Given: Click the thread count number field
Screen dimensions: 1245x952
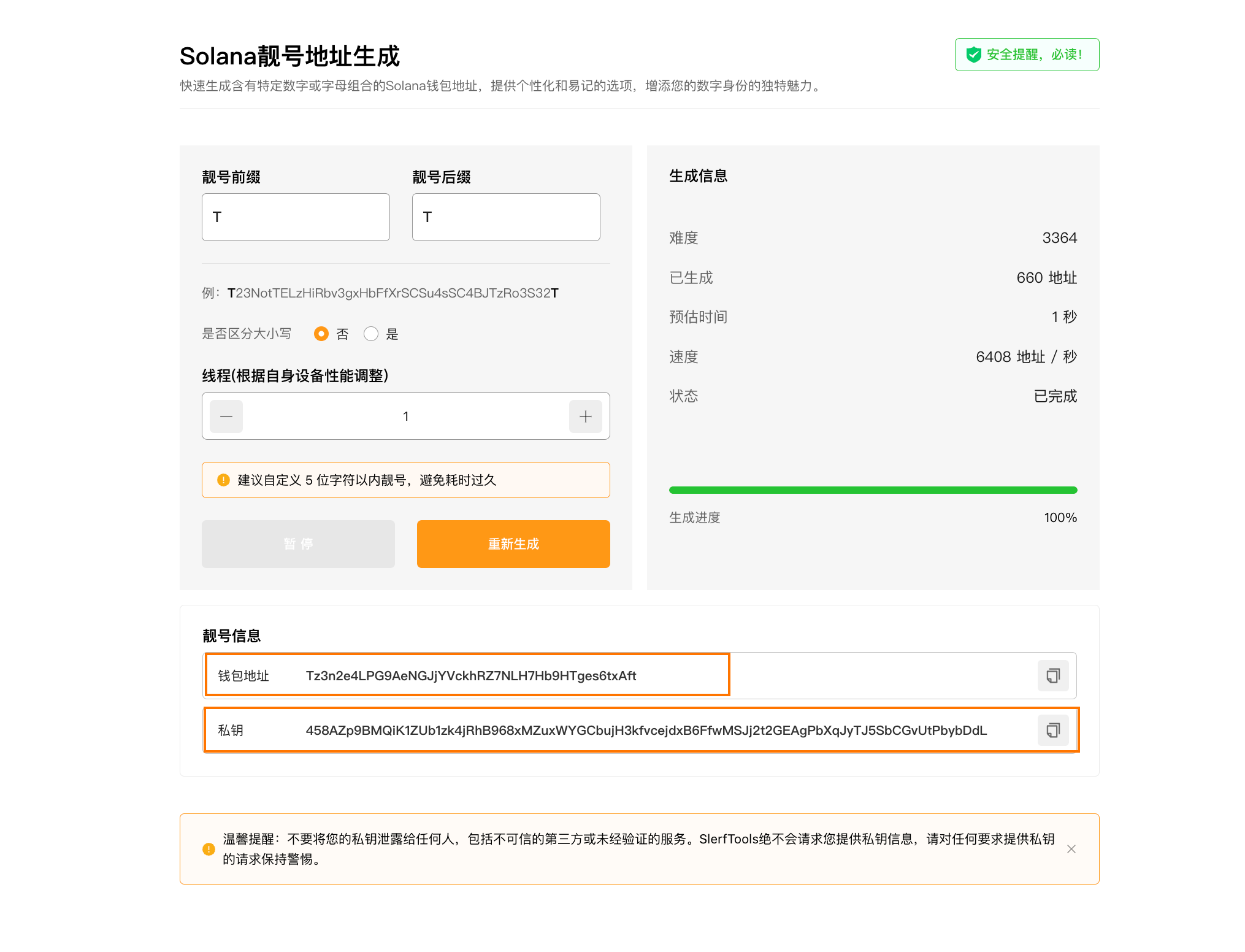Looking at the screenshot, I should coord(405,416).
